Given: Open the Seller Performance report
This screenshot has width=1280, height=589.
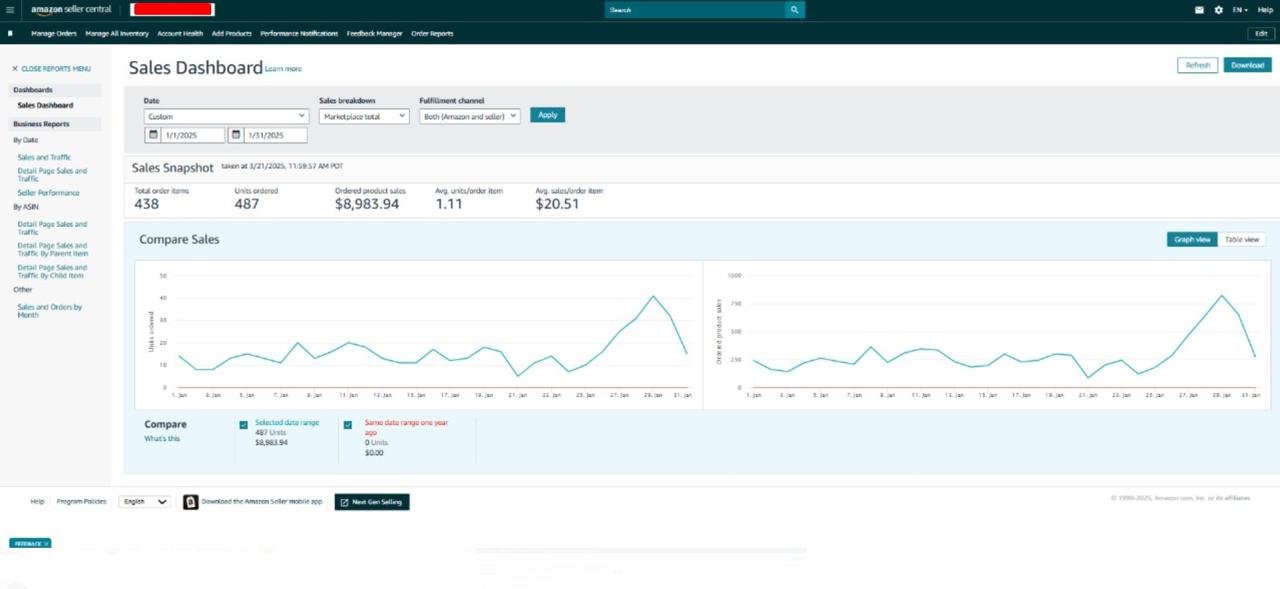Looking at the screenshot, I should [x=48, y=193].
